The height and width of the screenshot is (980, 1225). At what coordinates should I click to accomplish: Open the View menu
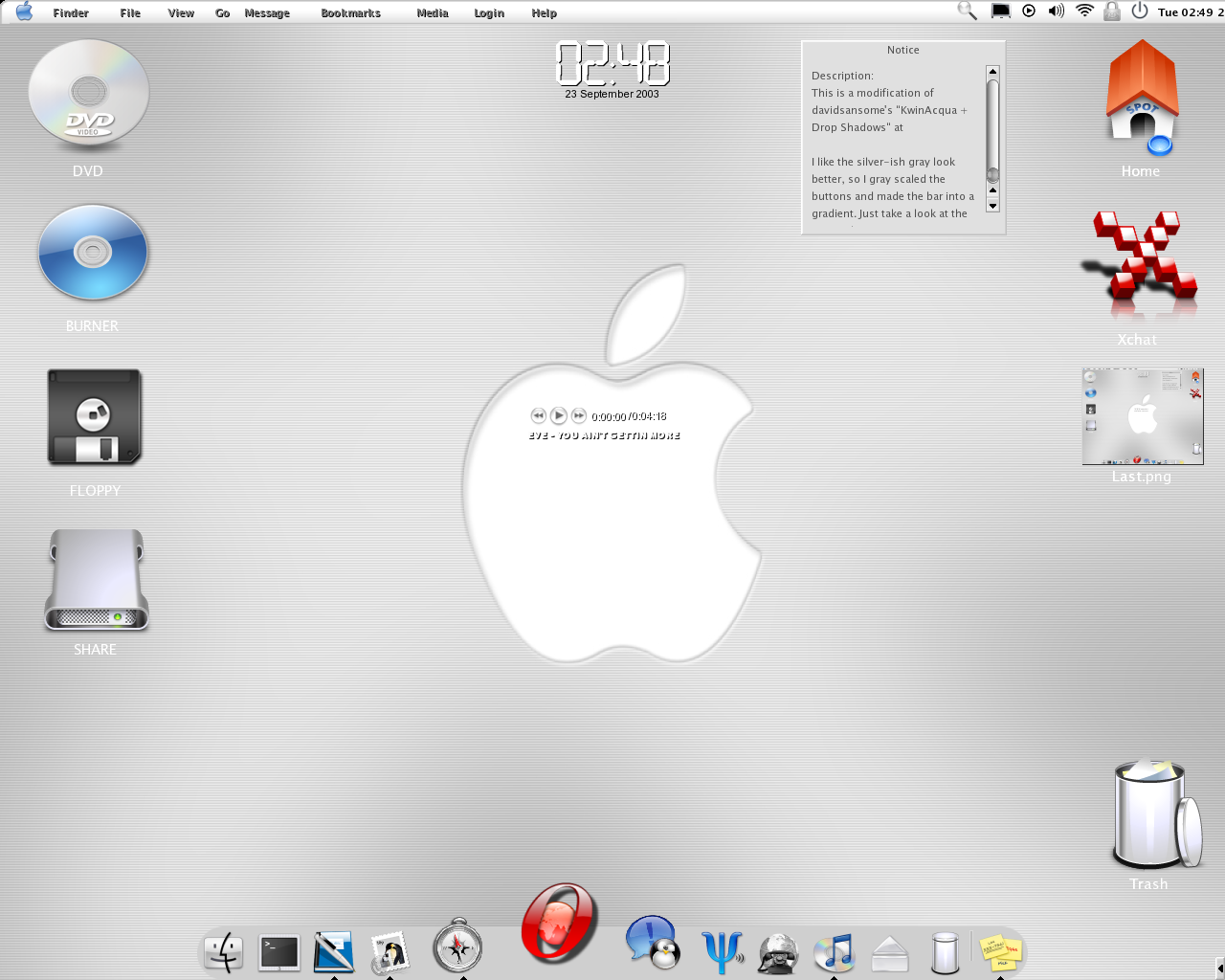click(181, 13)
